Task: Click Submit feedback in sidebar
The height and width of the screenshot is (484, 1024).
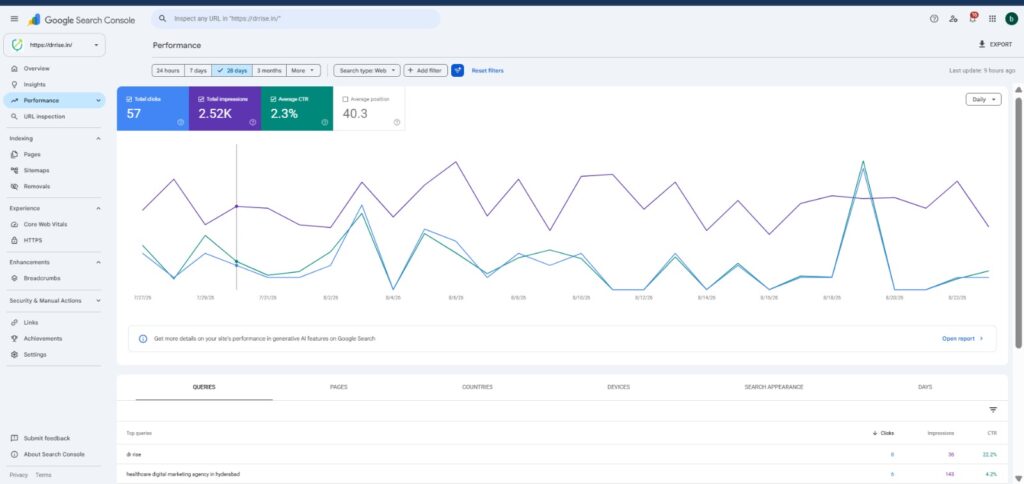Action: [54, 438]
